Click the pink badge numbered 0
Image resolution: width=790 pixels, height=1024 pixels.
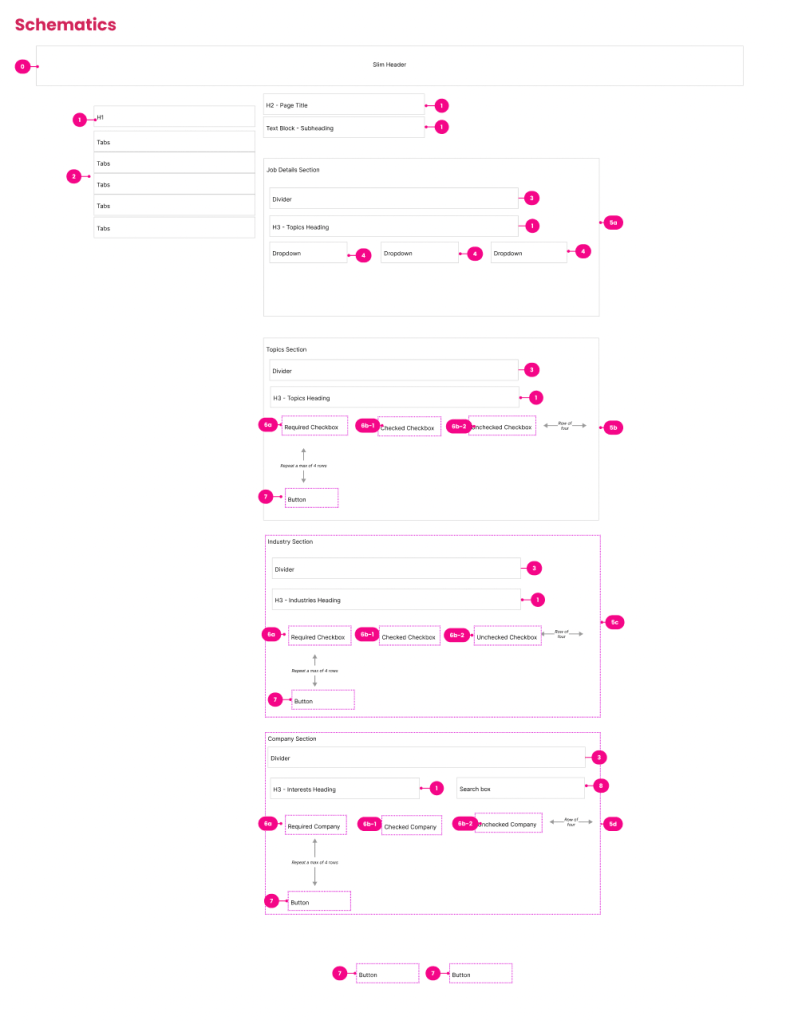pyautogui.click(x=22, y=66)
